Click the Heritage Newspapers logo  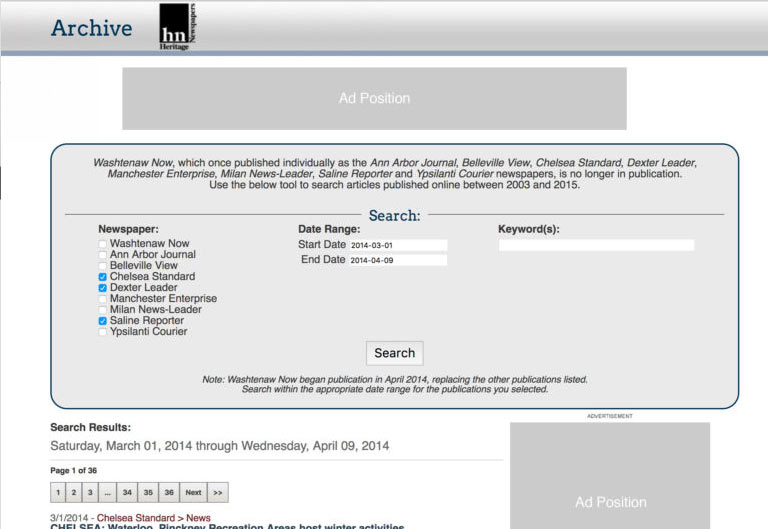(178, 27)
